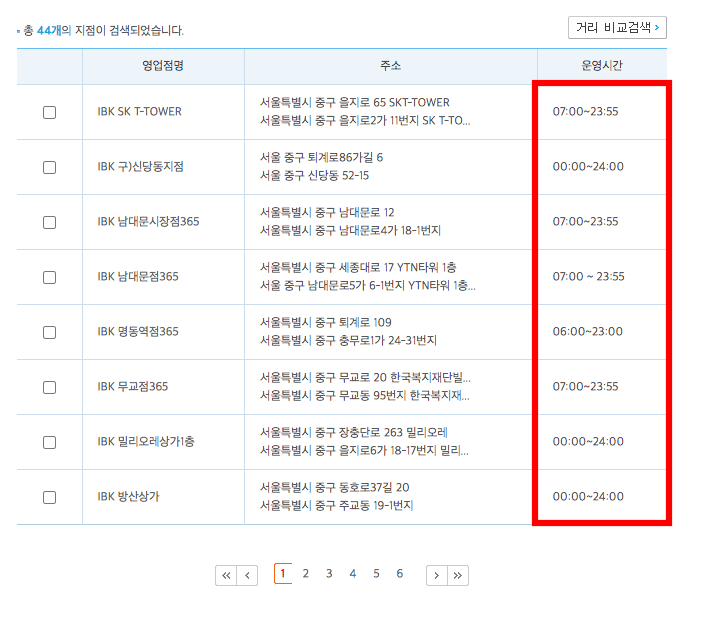This screenshot has height=622, width=715.
Task: Toggle the IBK 명동역점365 checkbox
Action: pyautogui.click(x=49, y=332)
